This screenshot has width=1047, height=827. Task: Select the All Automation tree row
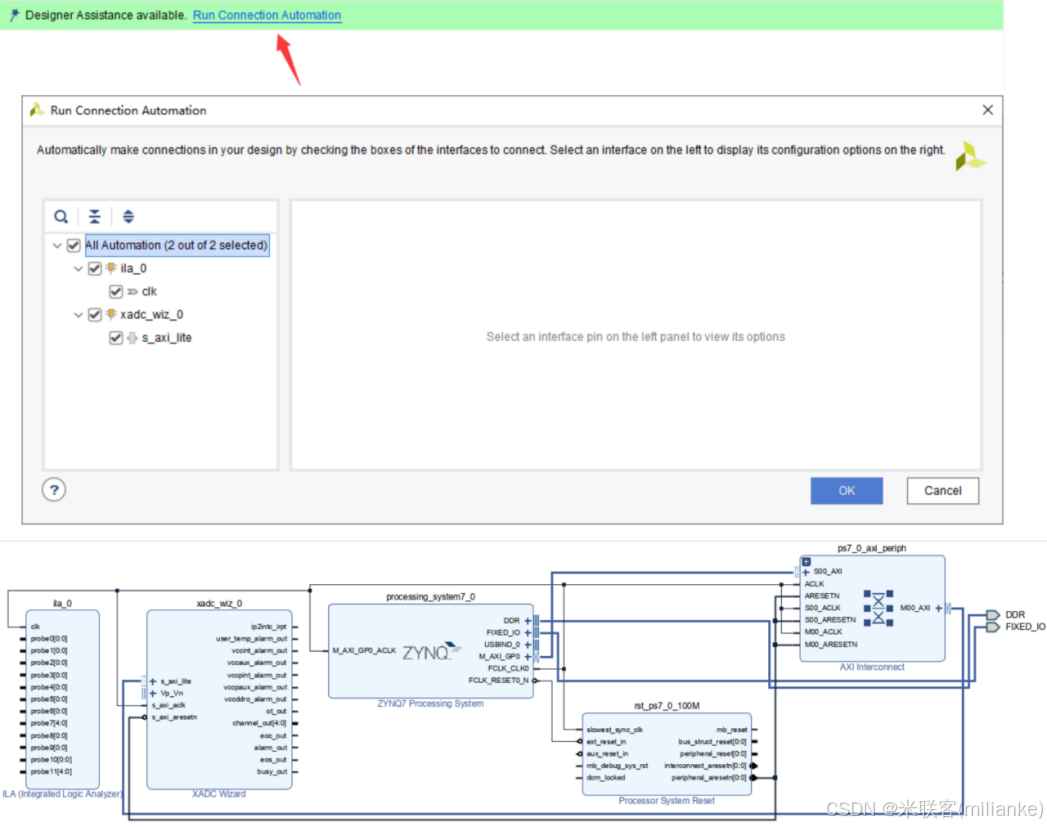pos(177,245)
